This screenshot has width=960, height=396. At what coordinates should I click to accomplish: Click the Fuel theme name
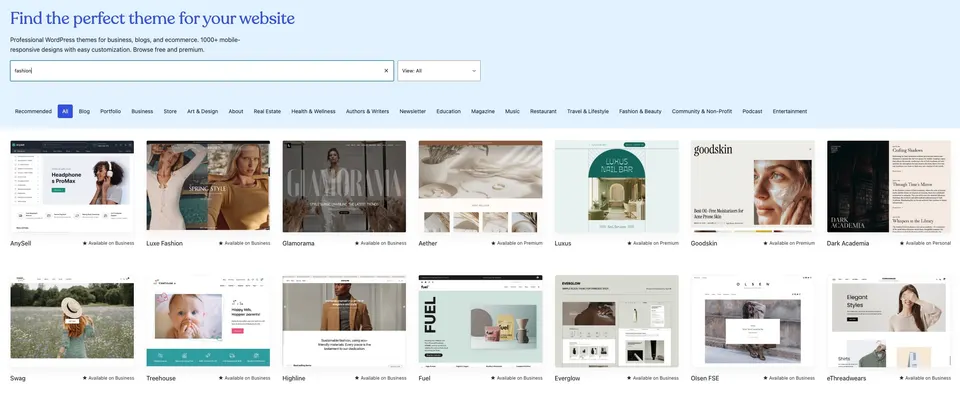(425, 378)
